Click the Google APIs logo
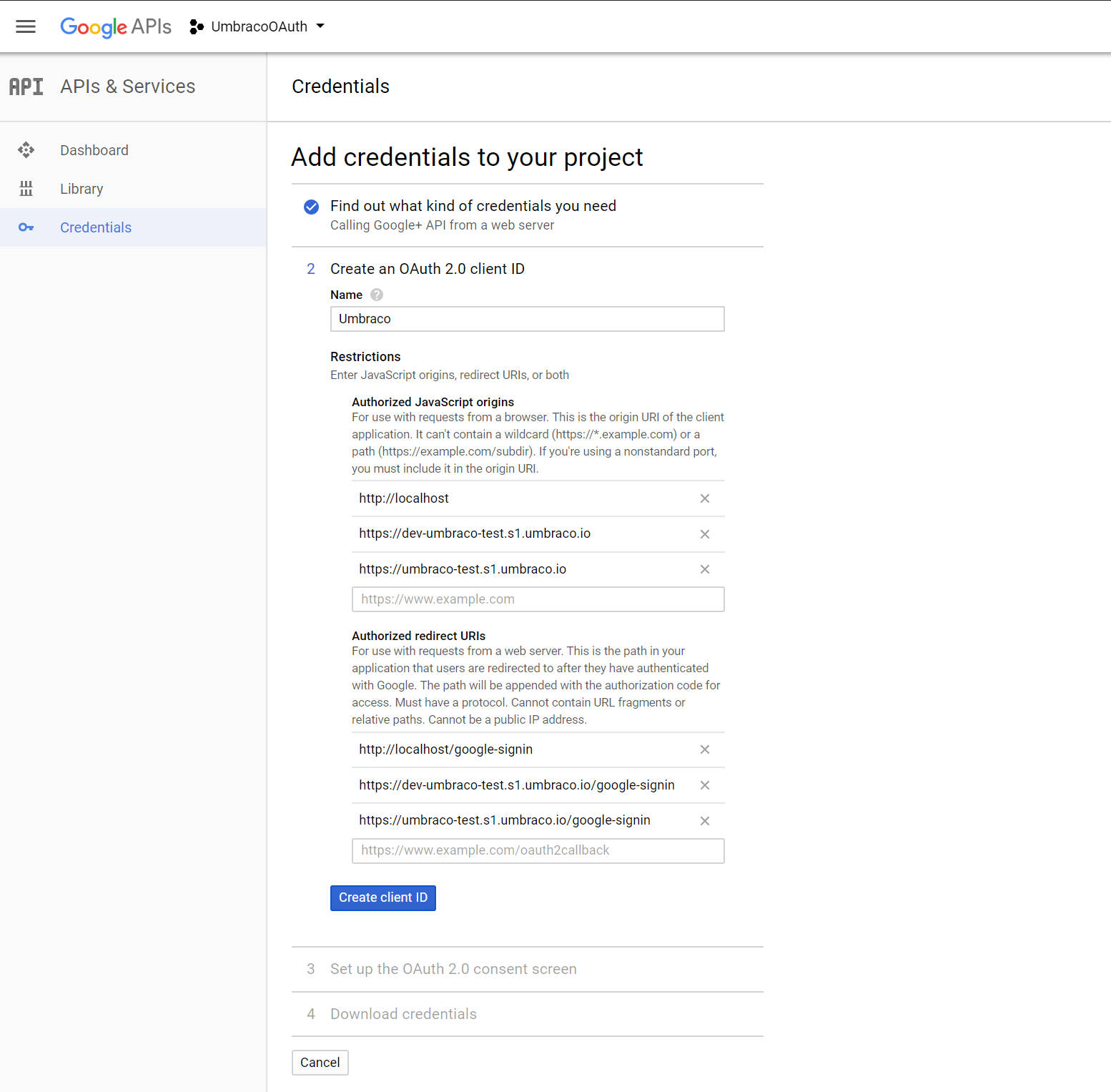 116,26
